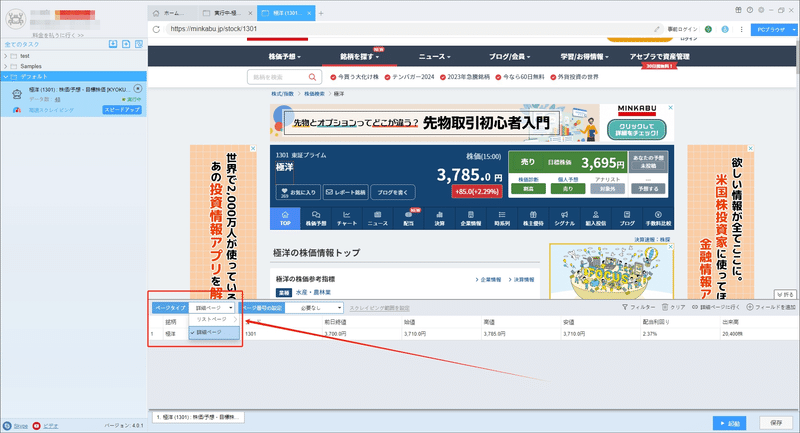Click the 起動 start button
Image resolution: width=800 pixels, height=433 pixels.
(x=730, y=423)
